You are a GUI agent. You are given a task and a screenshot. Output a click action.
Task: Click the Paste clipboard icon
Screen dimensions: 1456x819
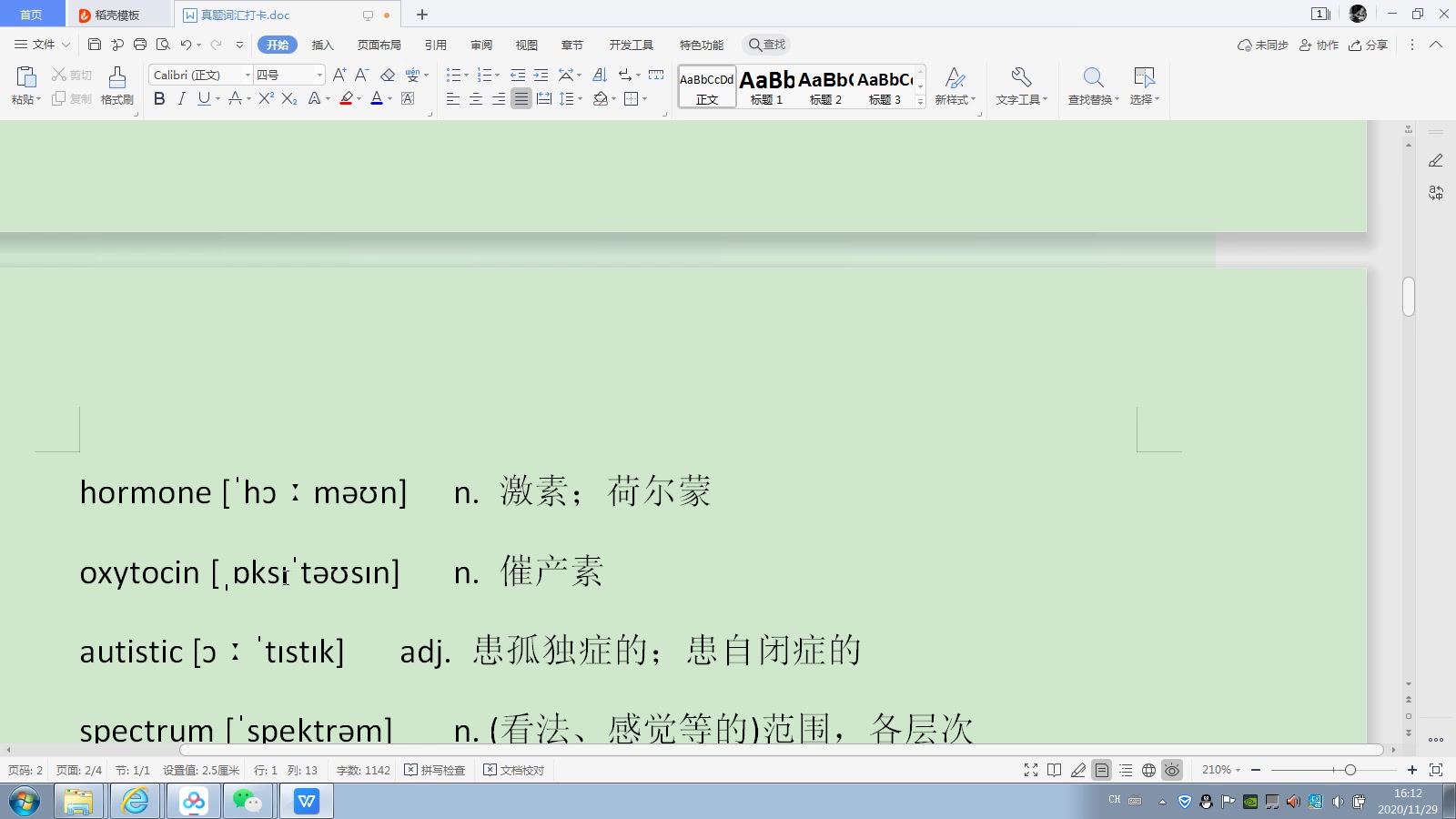26,77
